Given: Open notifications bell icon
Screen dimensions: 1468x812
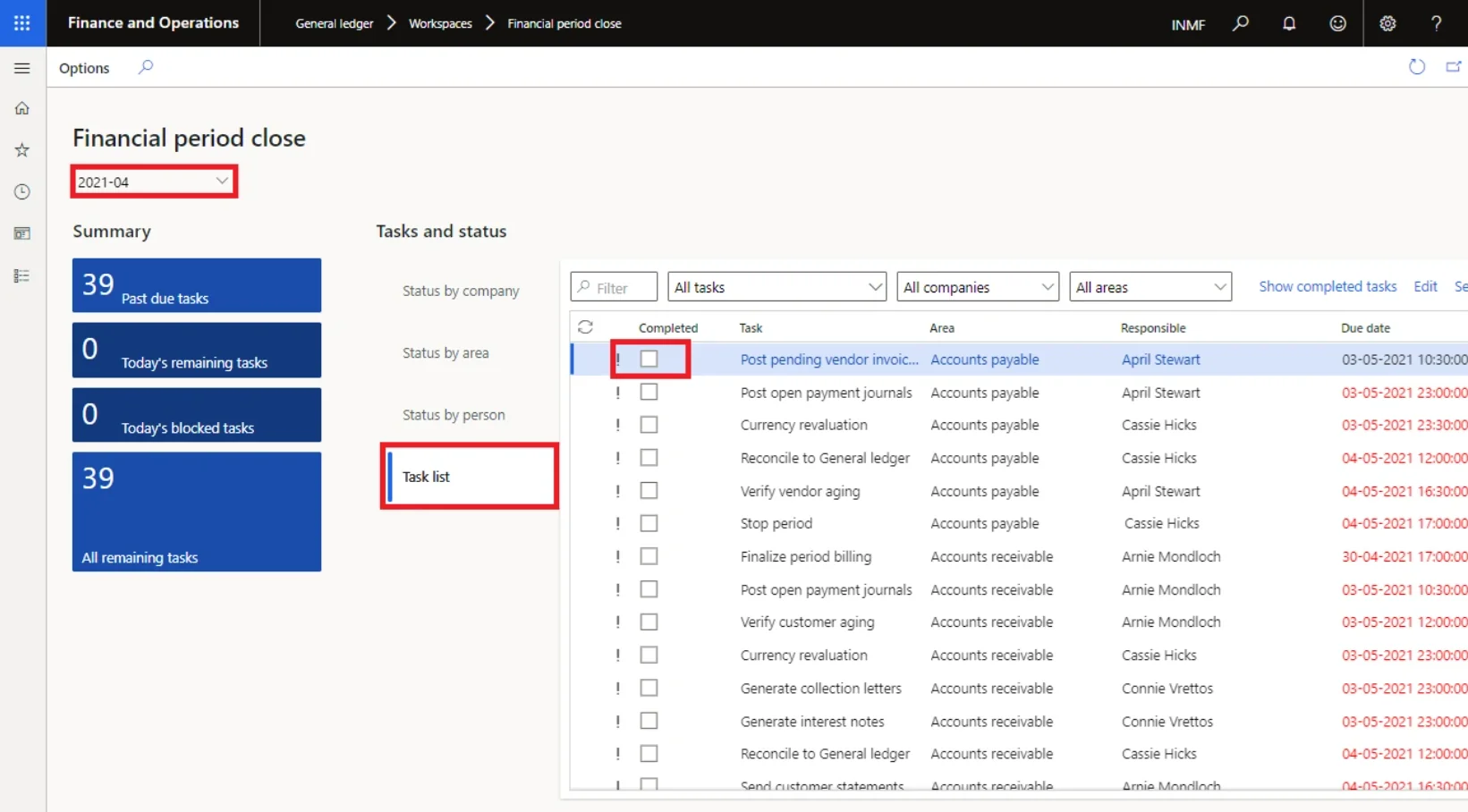Looking at the screenshot, I should (x=1289, y=23).
